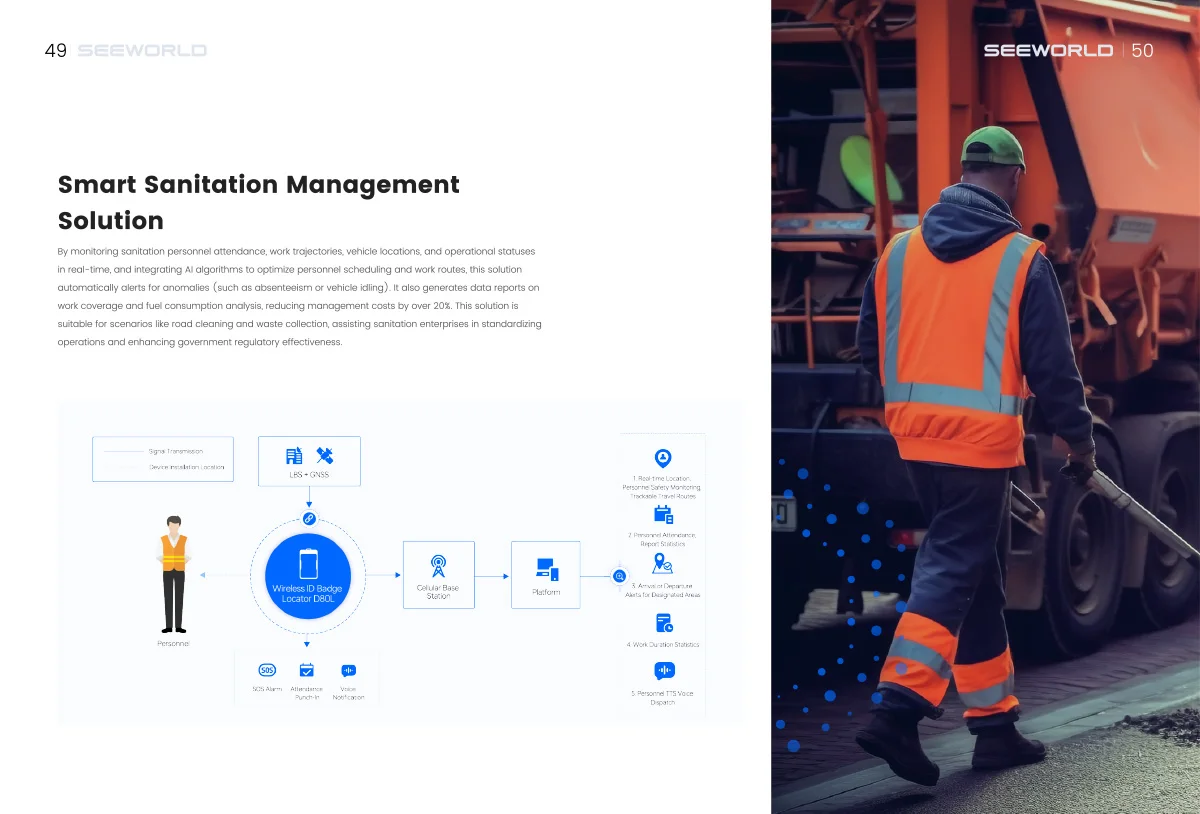Click the '2. Personnel Attendance, Report Statistics' text
This screenshot has width=1200, height=814.
tap(663, 539)
